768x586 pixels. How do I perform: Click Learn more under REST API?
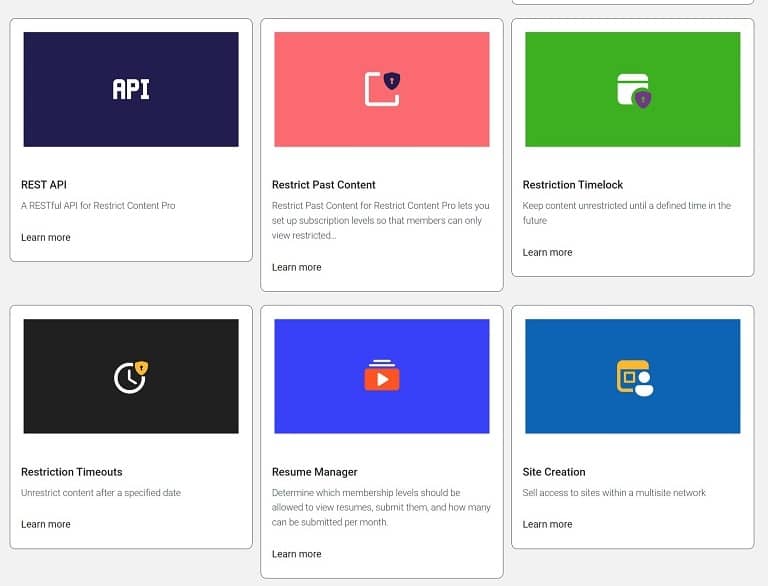tap(46, 237)
